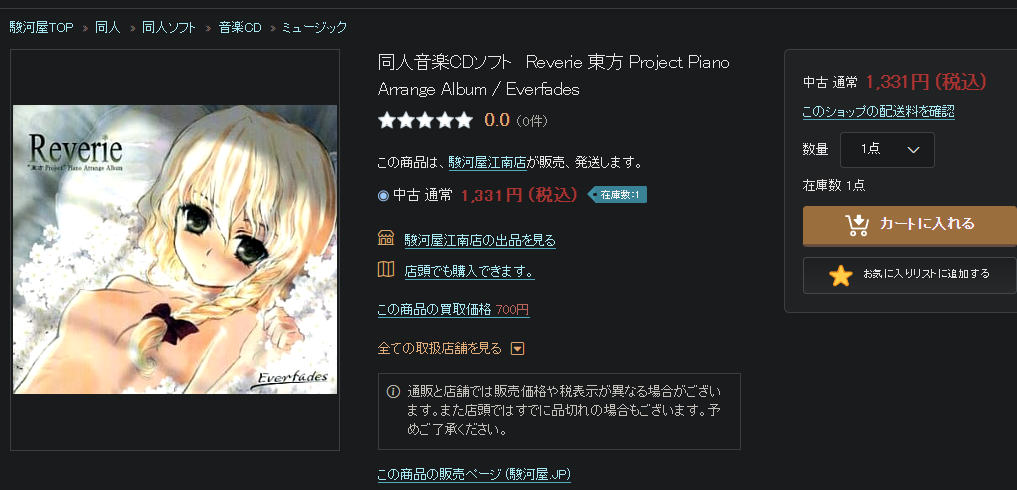This screenshot has width=1017, height=490.
Task: Go to 駿河屋TOP breadcrumb
Action: click(x=42, y=27)
